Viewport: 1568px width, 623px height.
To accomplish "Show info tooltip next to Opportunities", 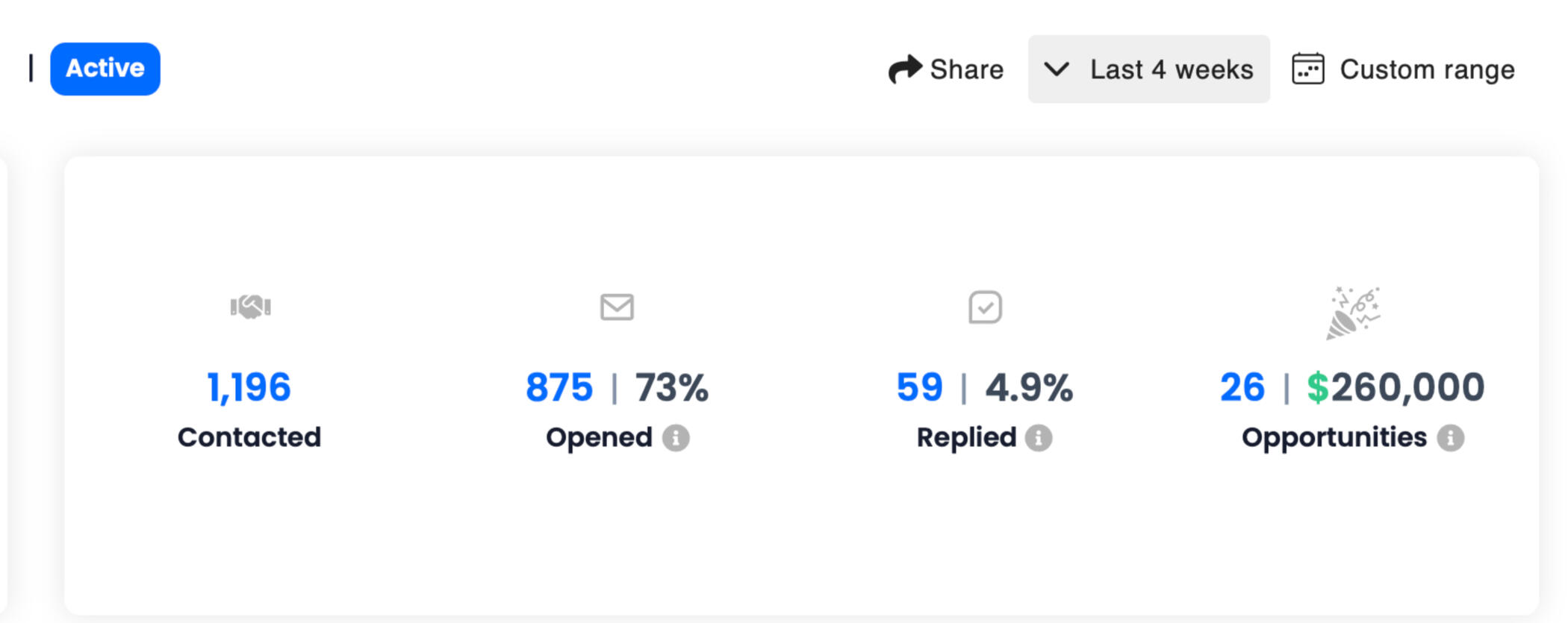I will point(1451,438).
